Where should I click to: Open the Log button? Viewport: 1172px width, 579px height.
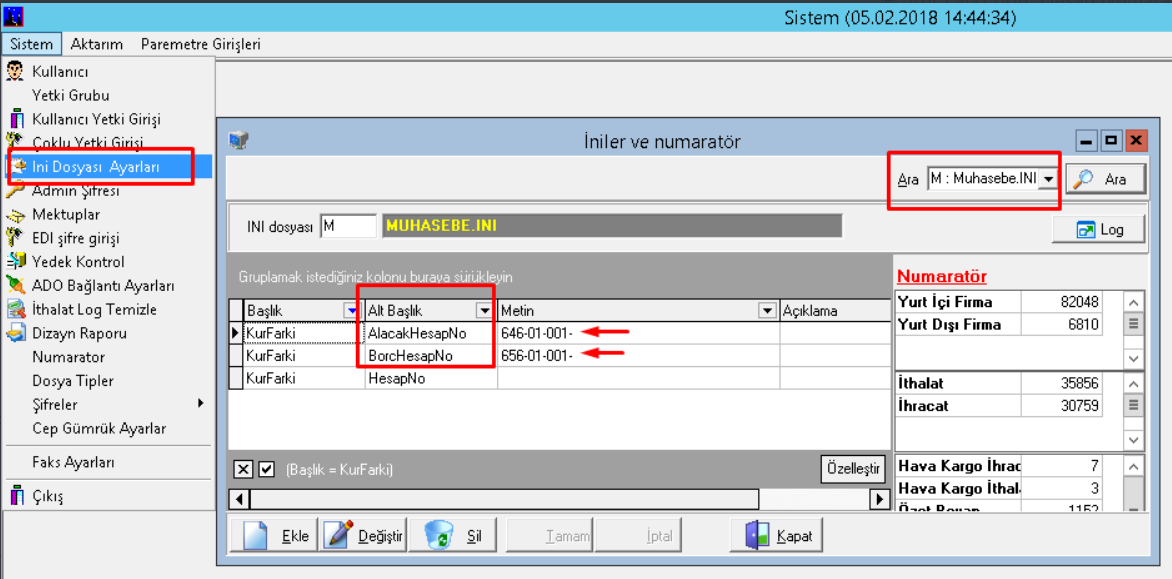pos(1098,229)
